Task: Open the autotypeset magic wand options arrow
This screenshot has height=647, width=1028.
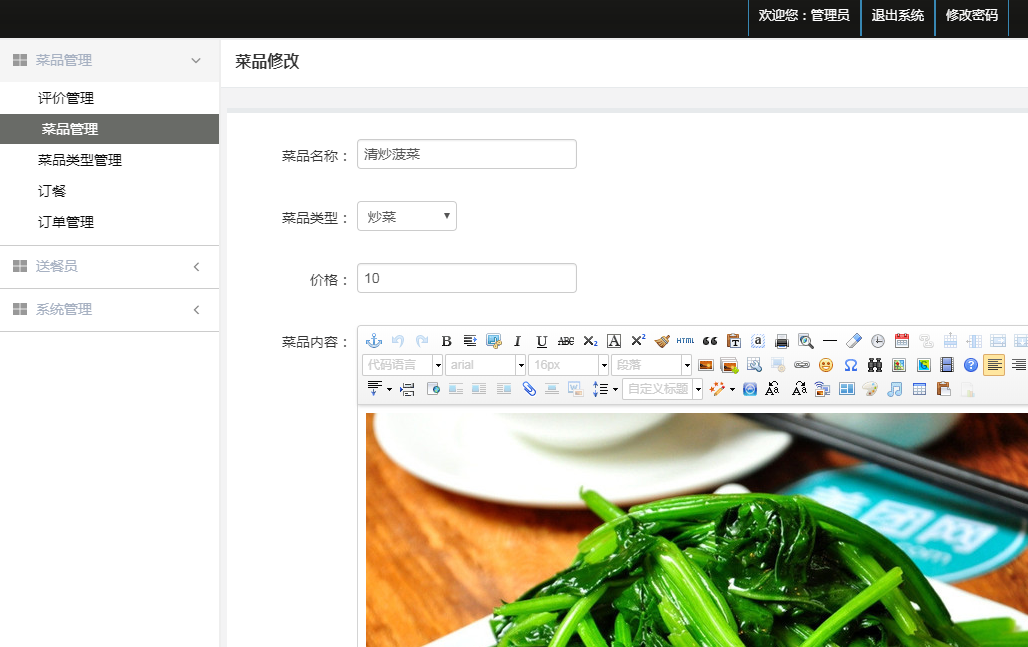Action: [732, 389]
